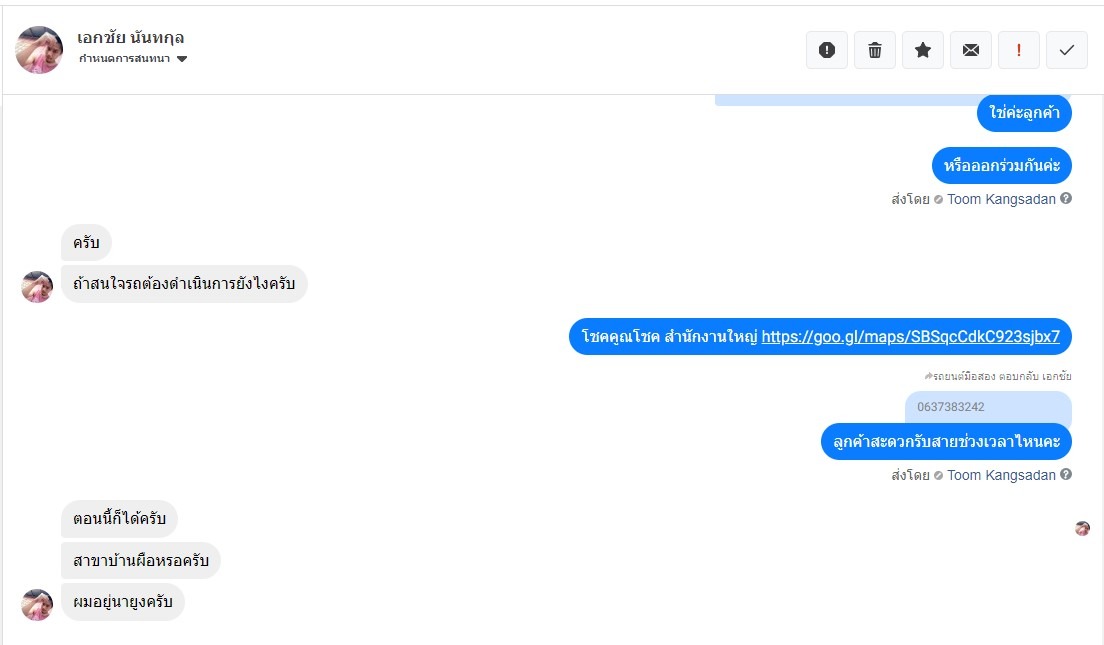The image size is (1104, 645).
Task: Click help icon under ลูกค้าสะดวกรับสายช่วงเวลาไหนคะ message
Action: coord(1066,475)
